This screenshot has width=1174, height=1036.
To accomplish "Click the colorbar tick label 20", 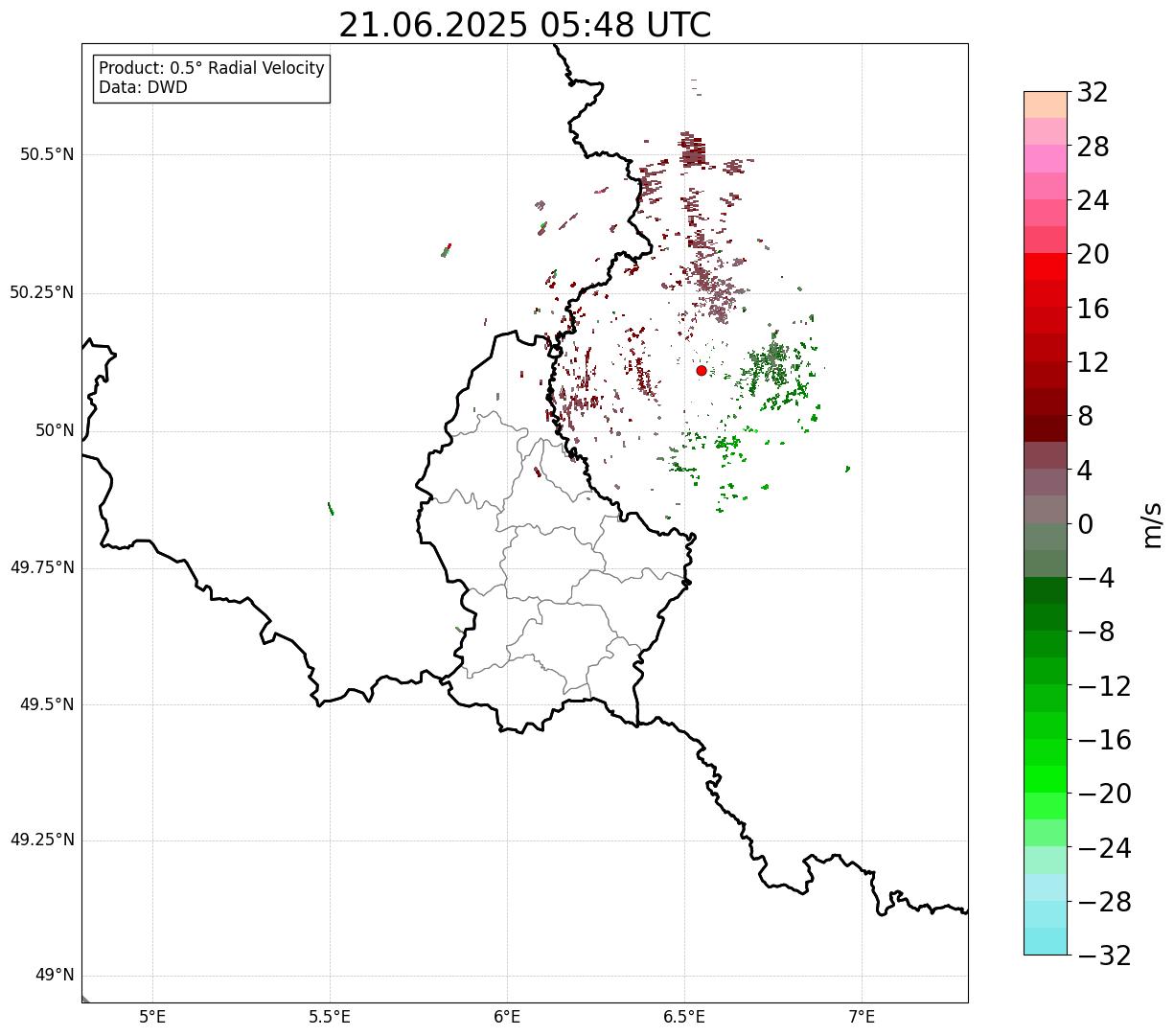I will 1093,255.
